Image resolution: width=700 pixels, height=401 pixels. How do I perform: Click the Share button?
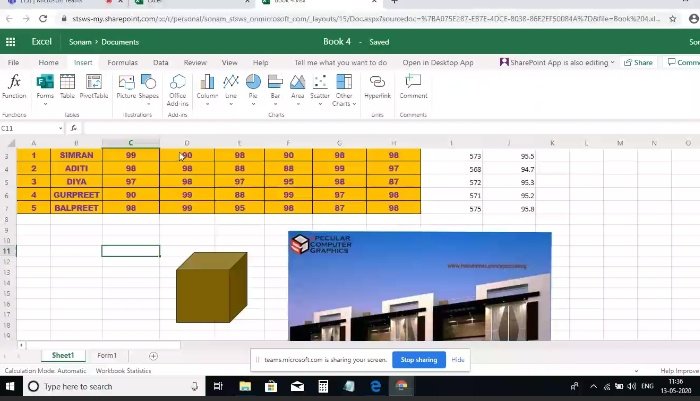tap(638, 63)
